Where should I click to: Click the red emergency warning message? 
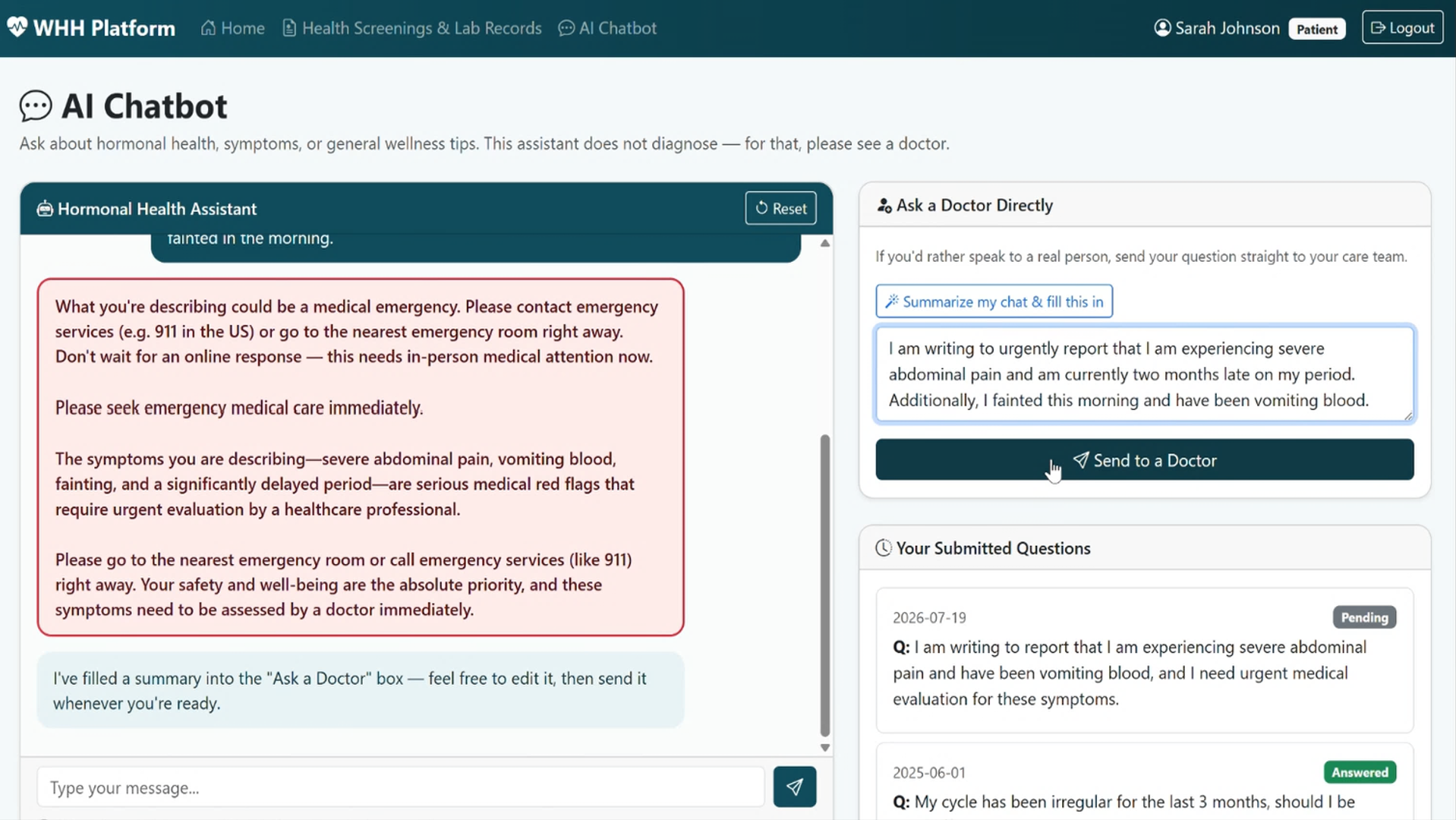[x=361, y=457]
